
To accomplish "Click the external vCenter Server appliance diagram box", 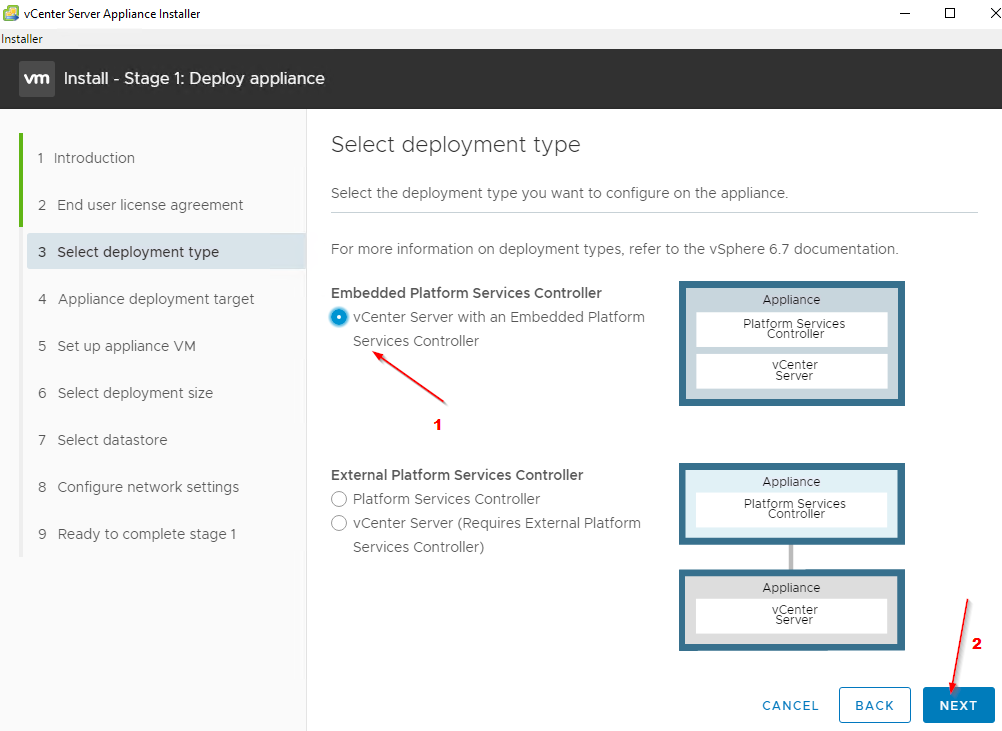I will click(792, 610).
